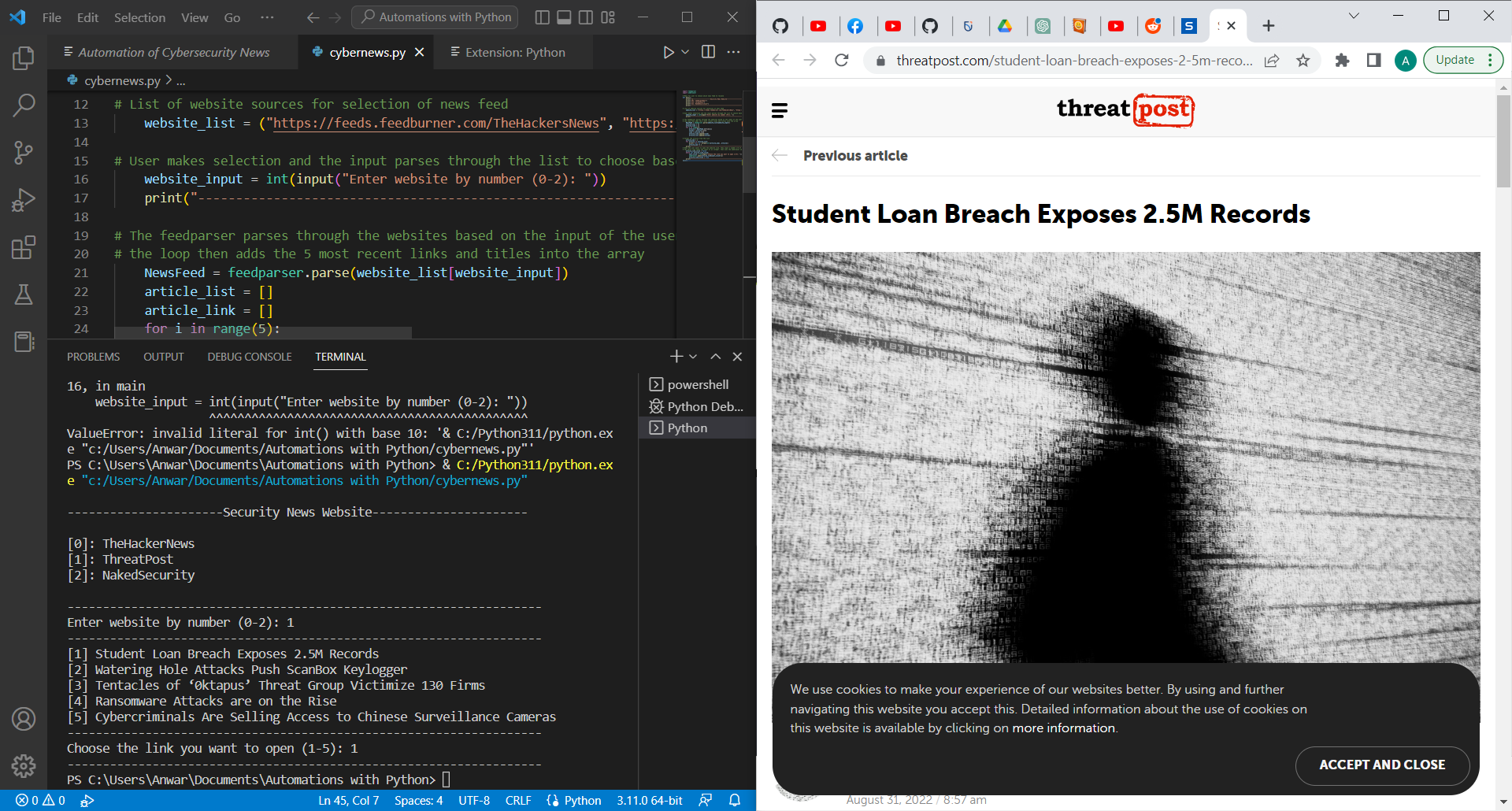
Task: Open the Search view in the activity bar
Action: tap(24, 105)
